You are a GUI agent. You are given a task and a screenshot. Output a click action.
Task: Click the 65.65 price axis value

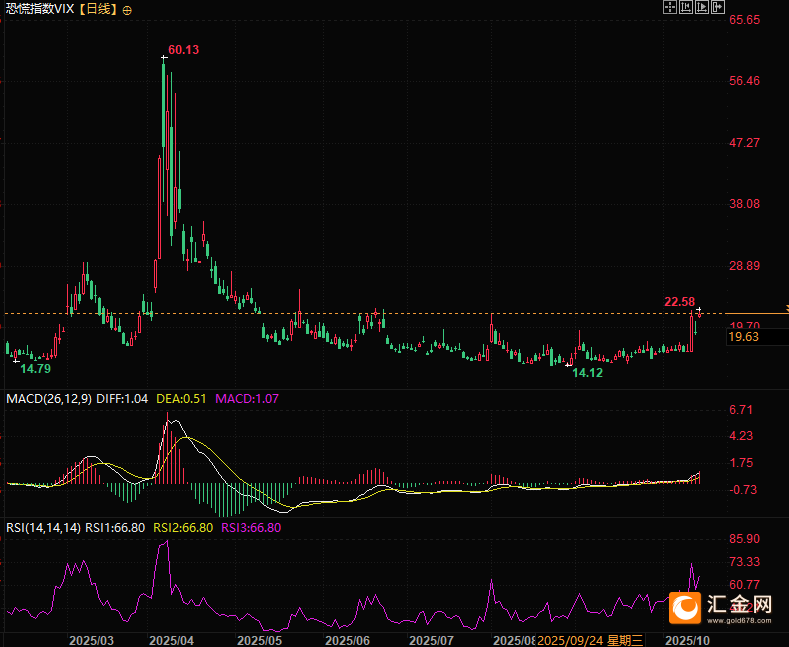click(x=745, y=20)
